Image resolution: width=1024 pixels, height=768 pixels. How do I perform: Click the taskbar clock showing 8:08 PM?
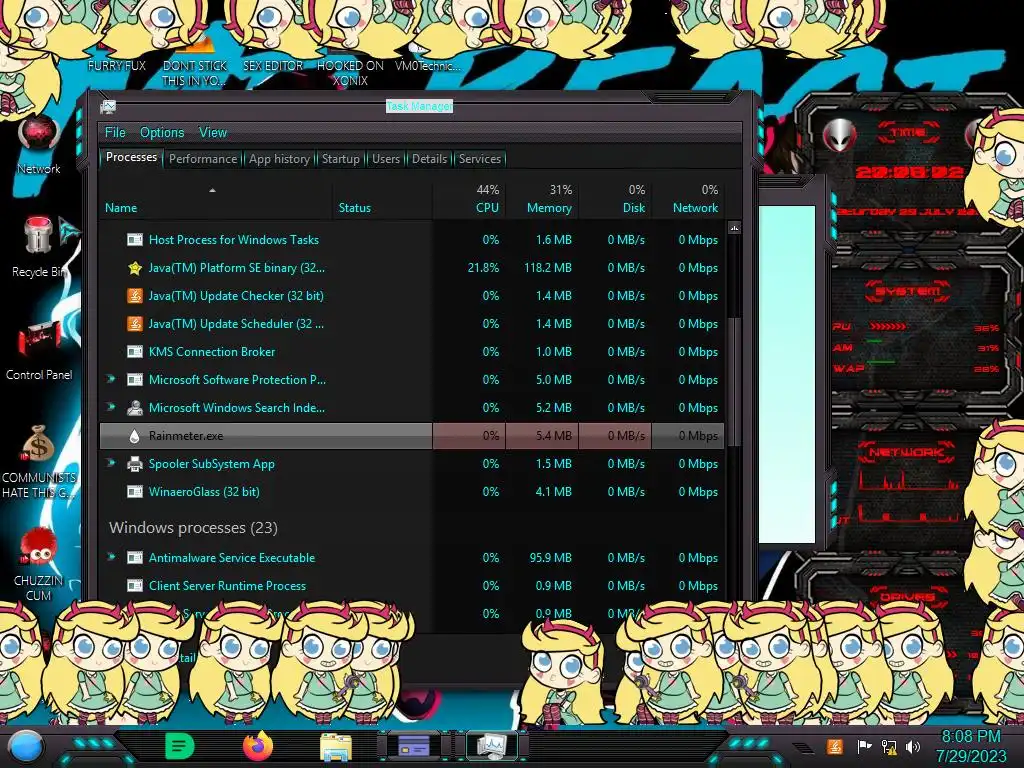[x=970, y=746]
